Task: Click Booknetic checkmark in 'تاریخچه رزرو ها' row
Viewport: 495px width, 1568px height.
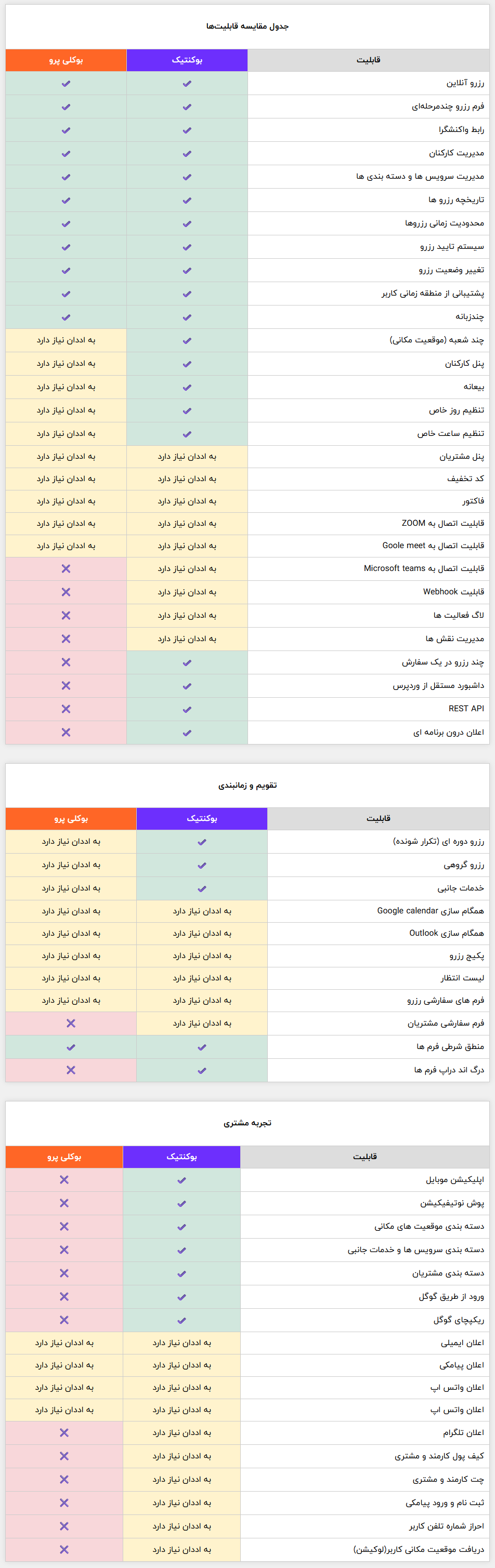Action: pos(187,200)
